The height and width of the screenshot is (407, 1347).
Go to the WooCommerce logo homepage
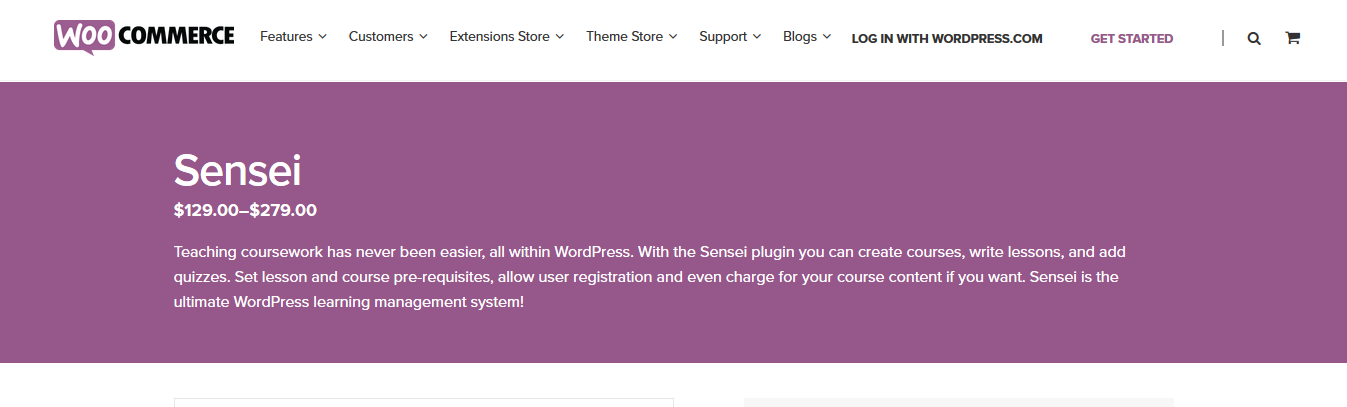tap(144, 37)
